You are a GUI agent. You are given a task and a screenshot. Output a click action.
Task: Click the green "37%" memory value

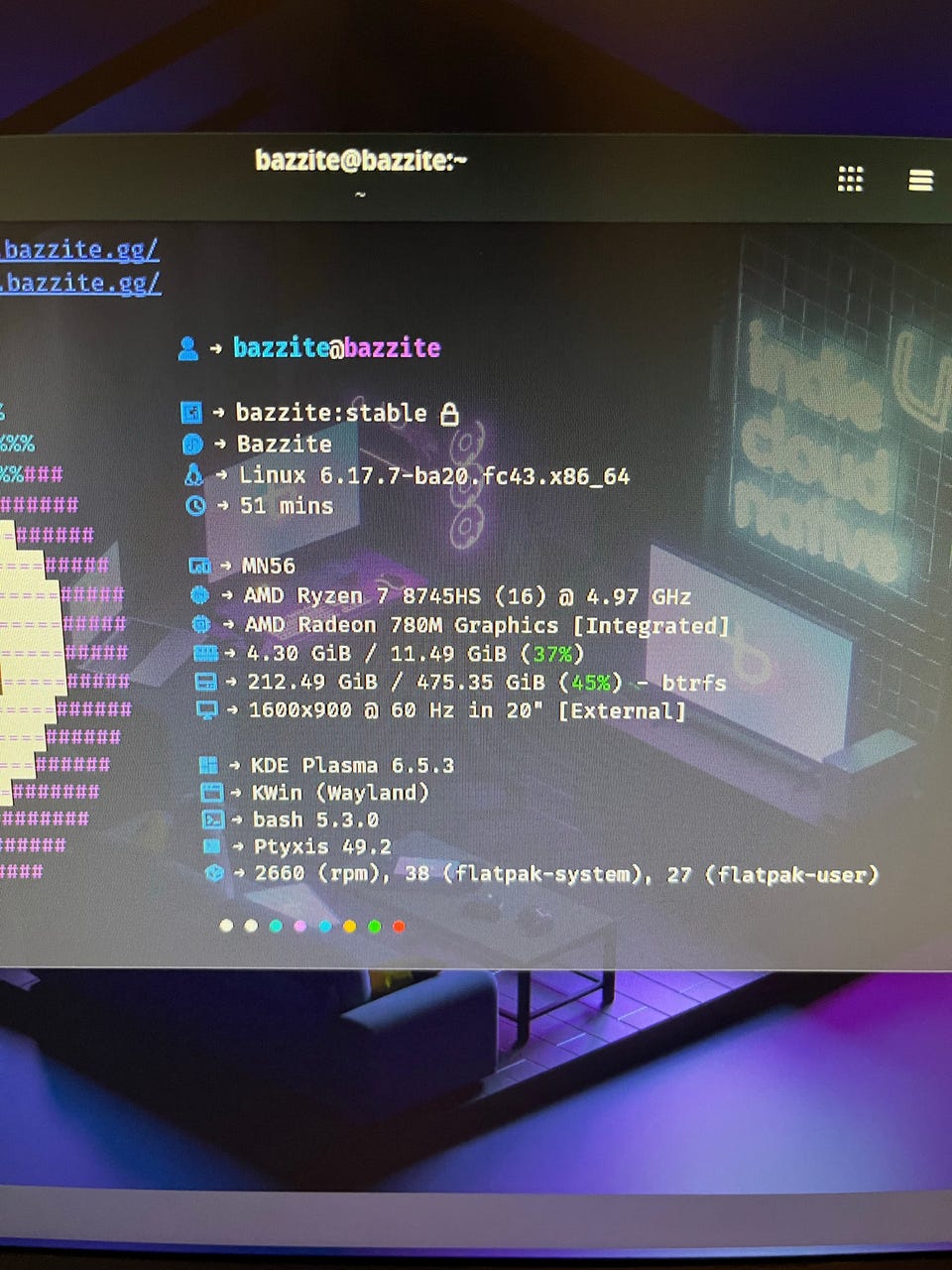(552, 654)
